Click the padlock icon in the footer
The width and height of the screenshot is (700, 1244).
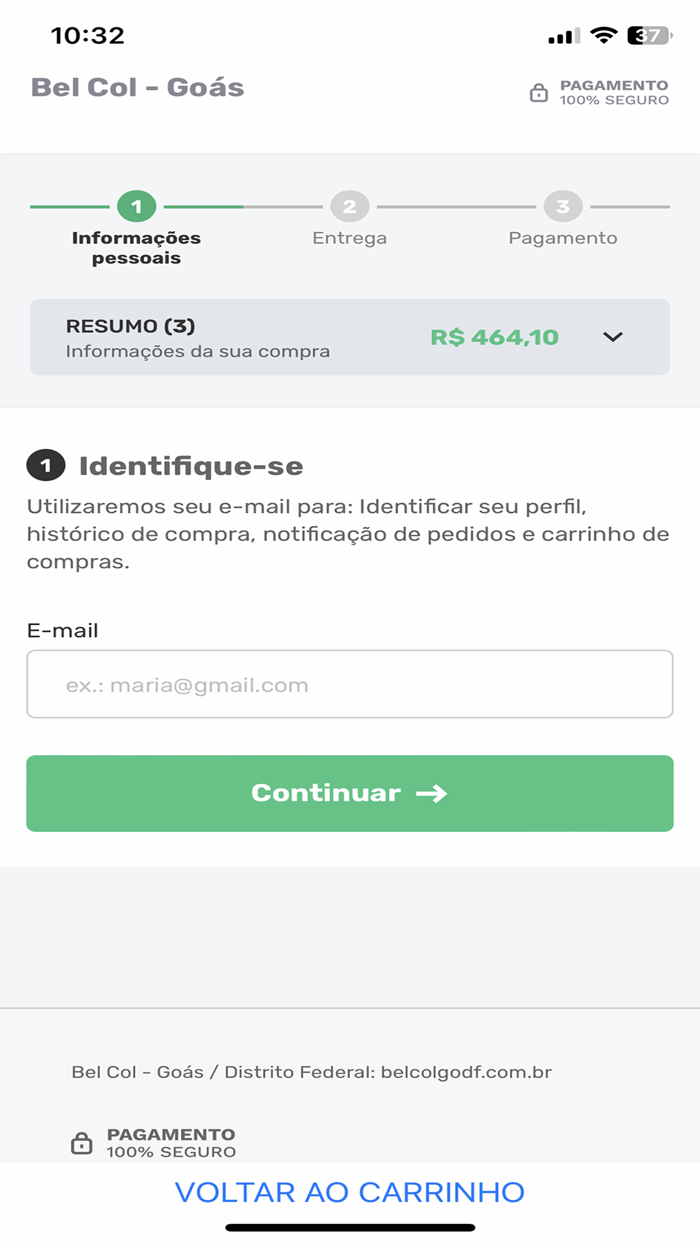[x=81, y=1143]
